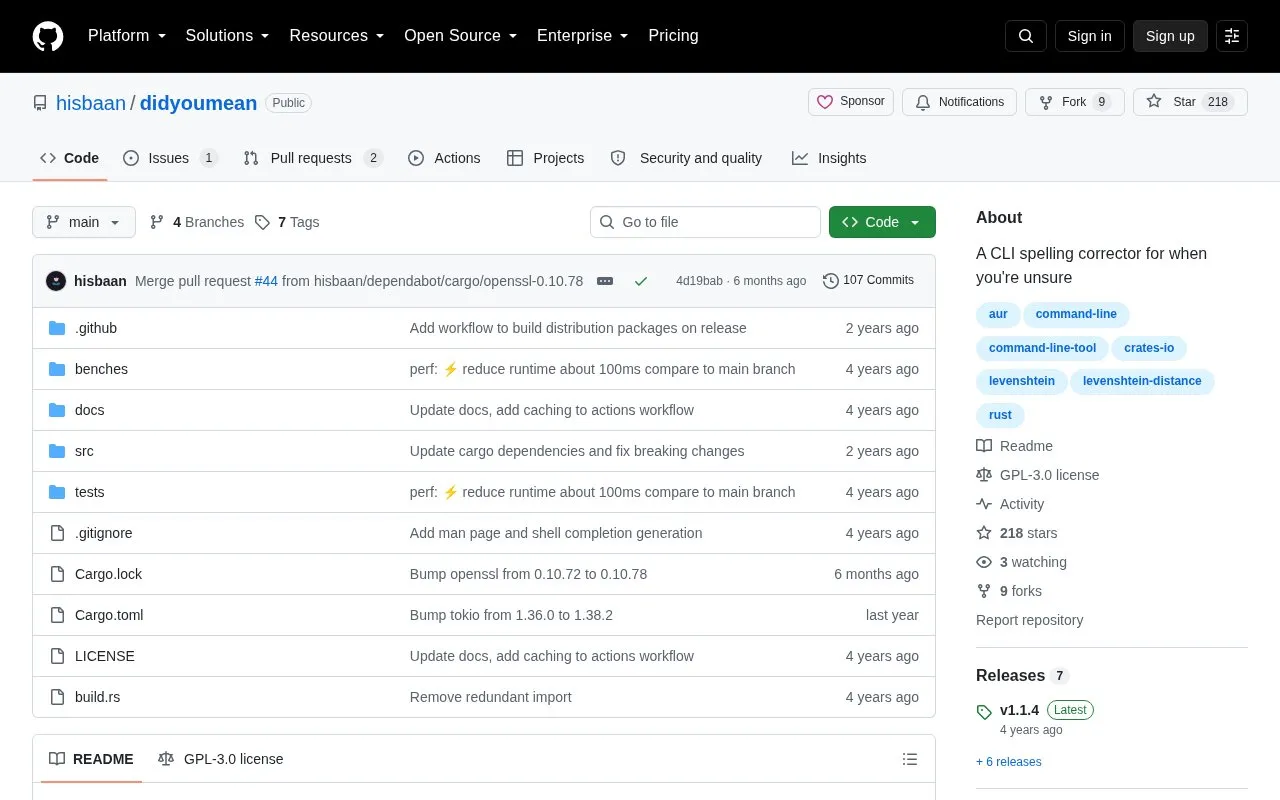Expand the green Code clone dropdown
1280x800 pixels.
tap(882, 222)
